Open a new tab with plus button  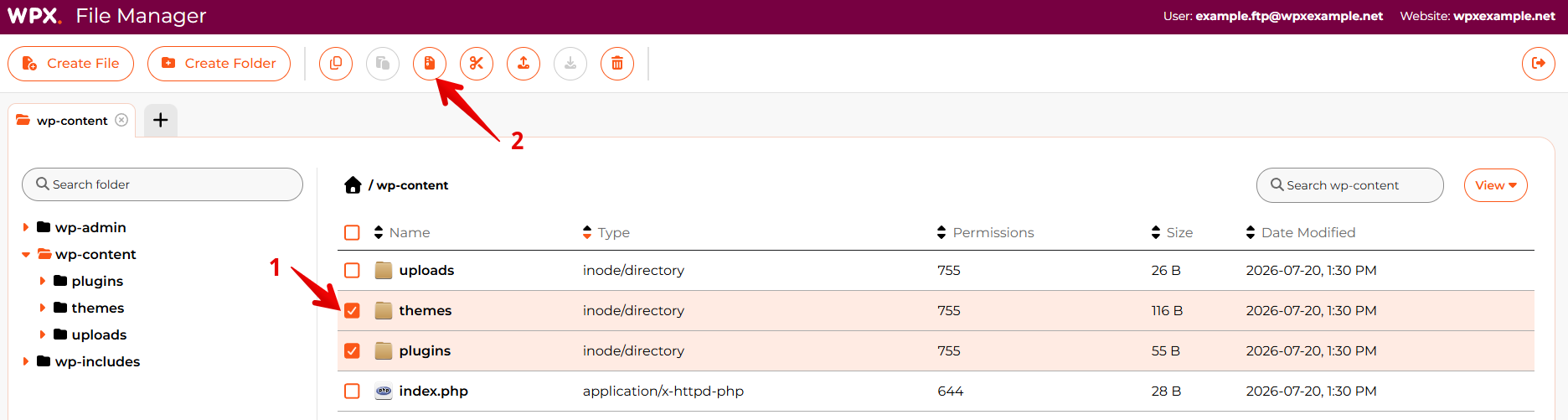[161, 120]
